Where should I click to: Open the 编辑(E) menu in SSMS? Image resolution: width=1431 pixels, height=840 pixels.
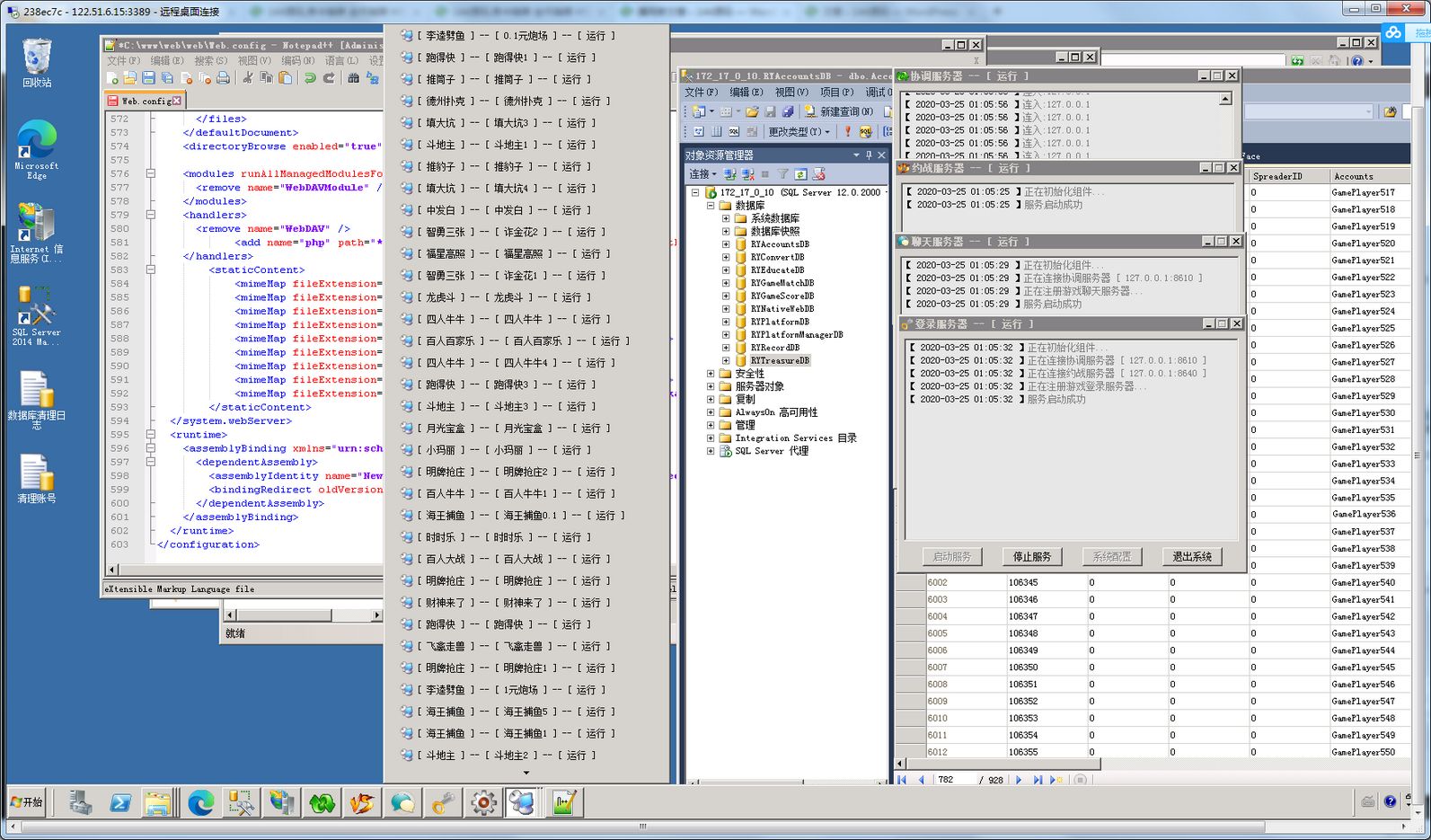(x=746, y=93)
